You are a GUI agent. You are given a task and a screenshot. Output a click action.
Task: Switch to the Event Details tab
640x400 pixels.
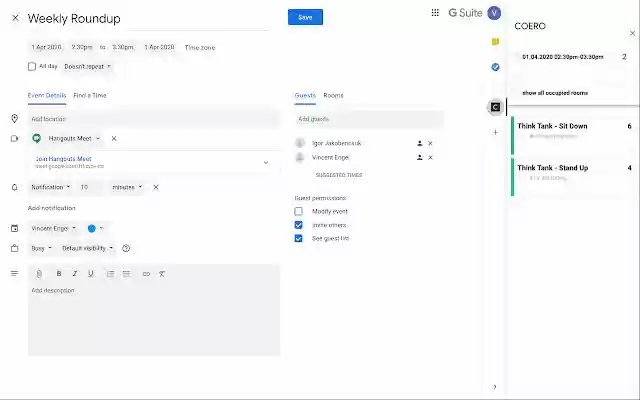pyautogui.click(x=47, y=96)
